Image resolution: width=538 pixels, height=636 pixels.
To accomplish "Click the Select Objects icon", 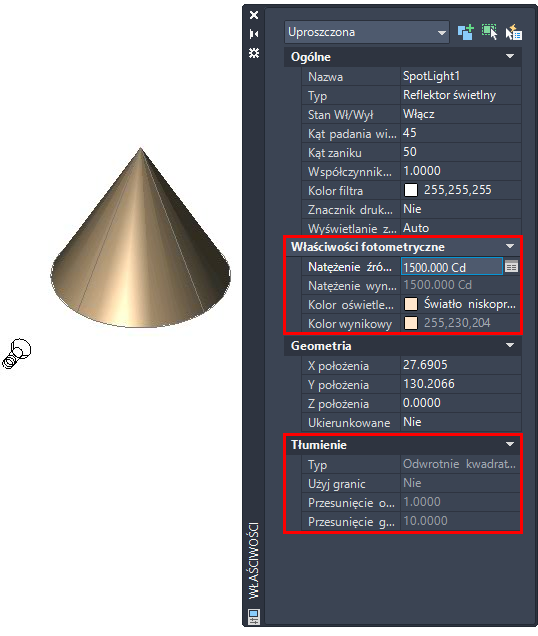I will pos(489,32).
